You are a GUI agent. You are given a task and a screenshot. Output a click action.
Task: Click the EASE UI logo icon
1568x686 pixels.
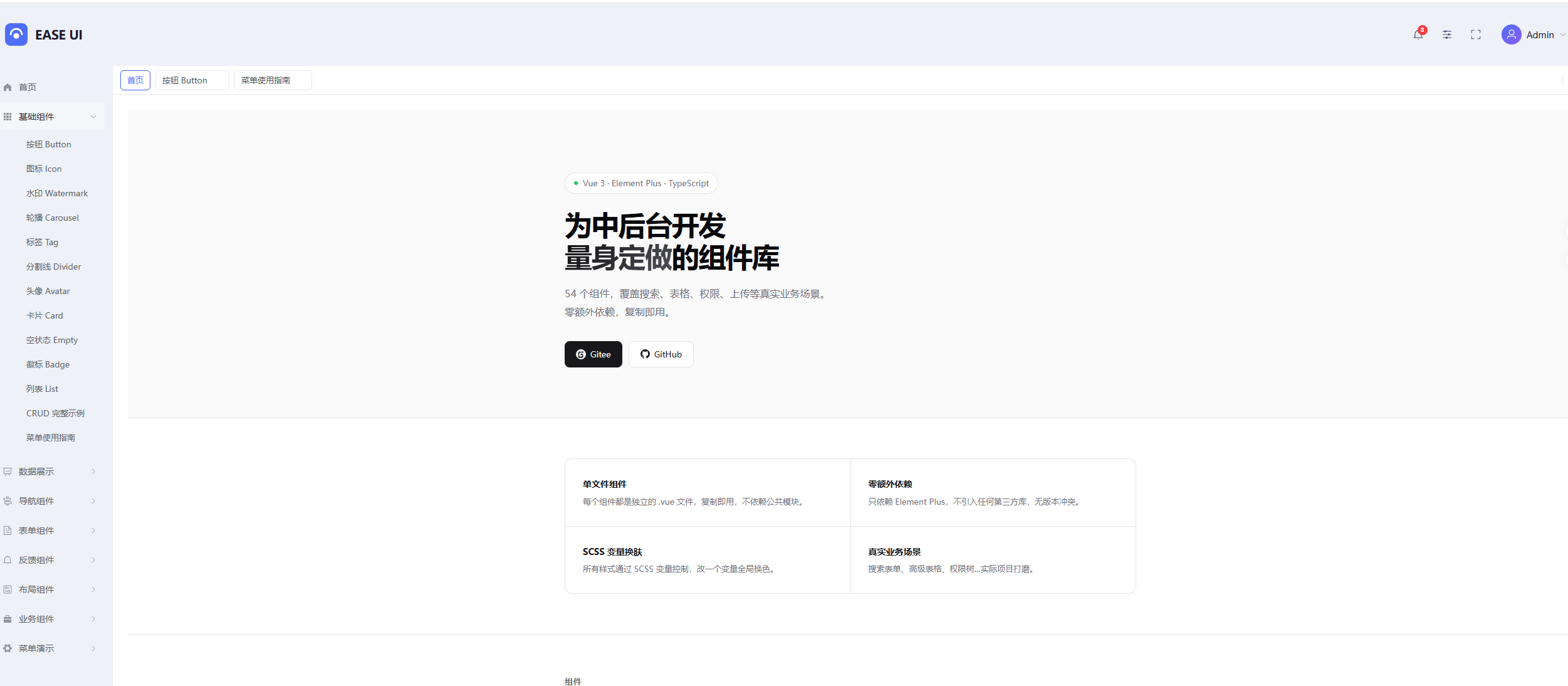point(16,34)
